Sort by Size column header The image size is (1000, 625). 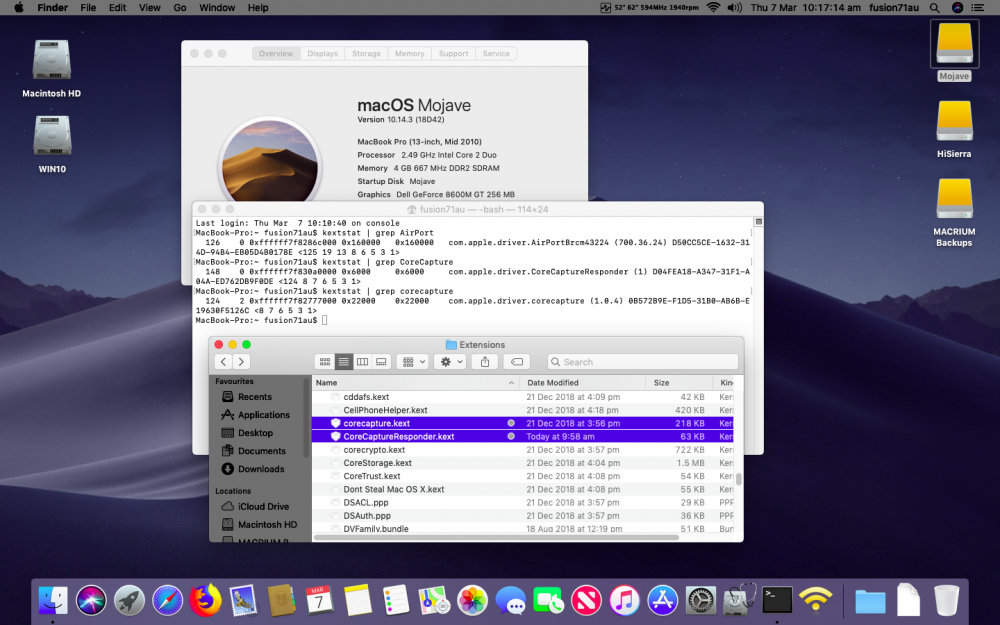pos(679,383)
